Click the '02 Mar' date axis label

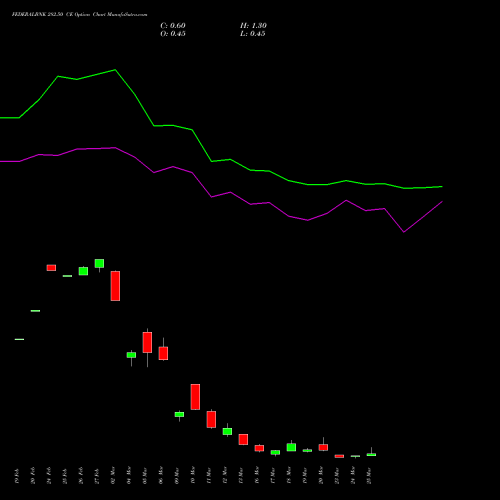click(113, 476)
